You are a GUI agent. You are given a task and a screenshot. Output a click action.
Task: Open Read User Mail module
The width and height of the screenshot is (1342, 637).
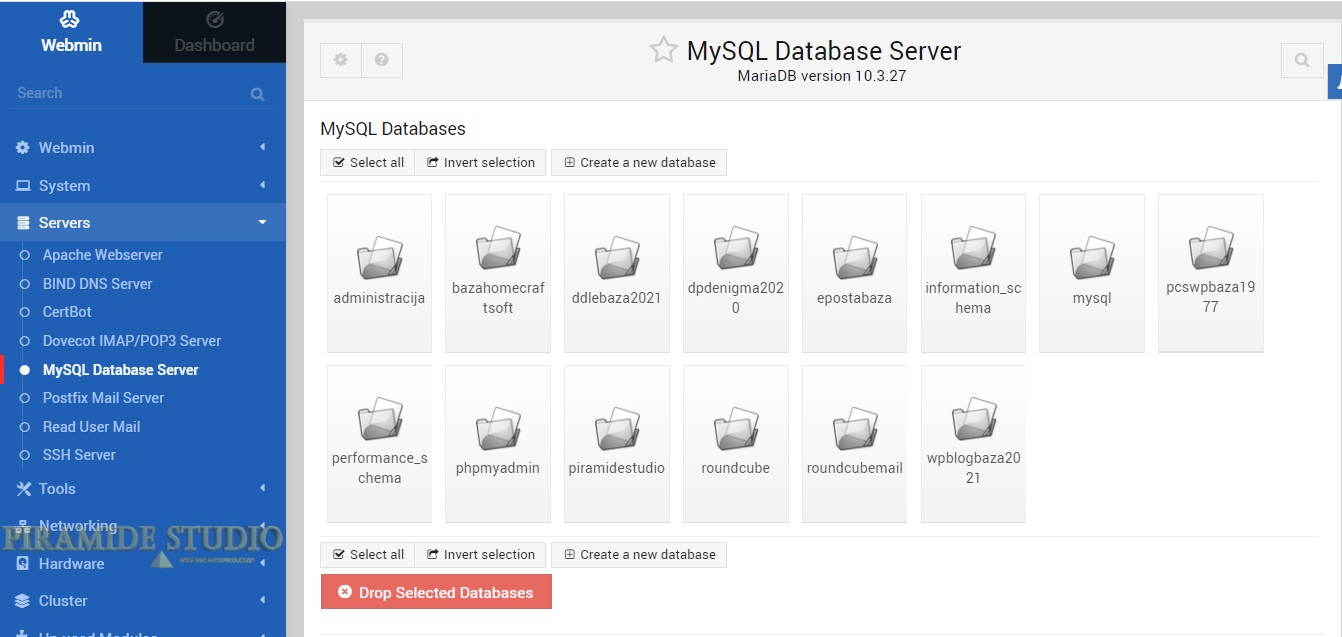(91, 427)
